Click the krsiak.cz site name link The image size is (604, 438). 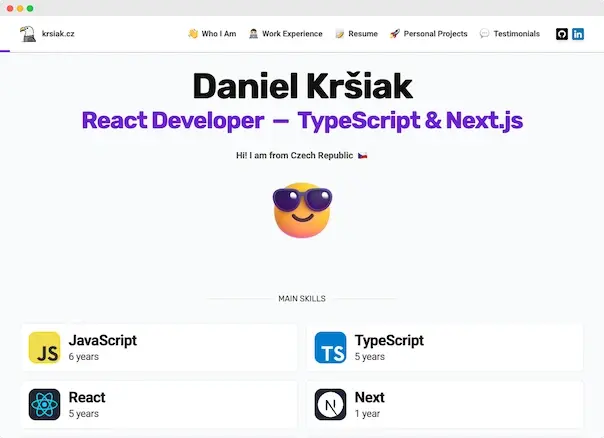(x=58, y=34)
